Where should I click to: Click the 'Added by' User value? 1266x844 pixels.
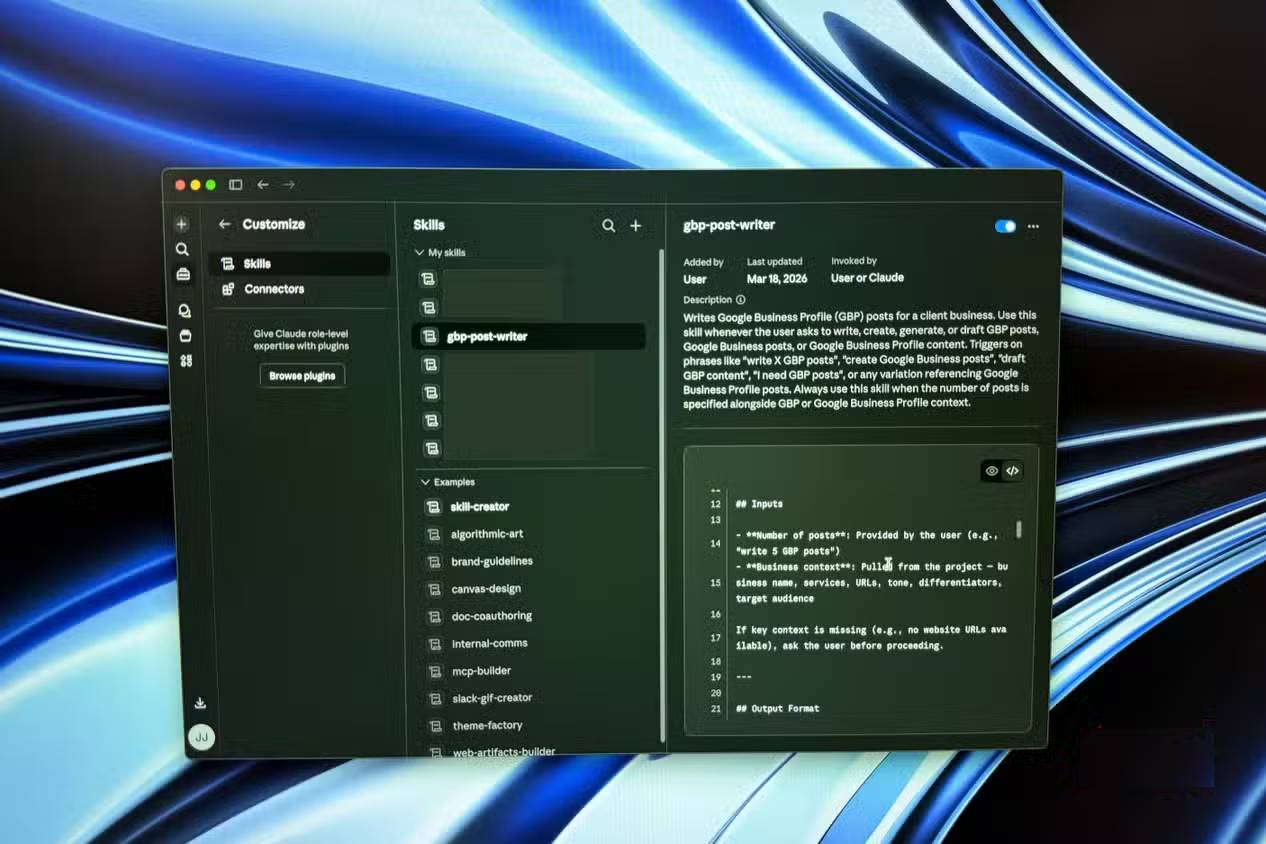click(x=695, y=280)
